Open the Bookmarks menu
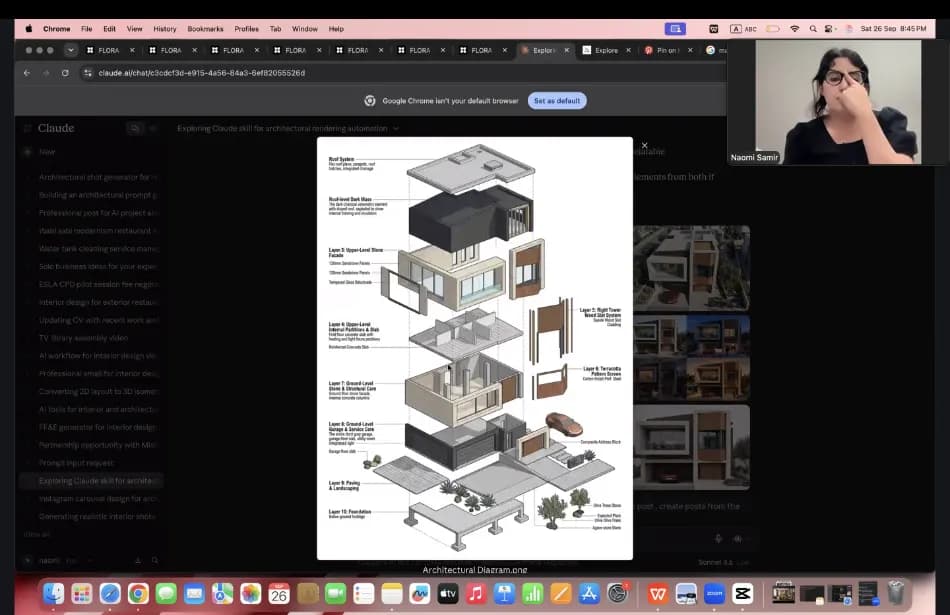This screenshot has height=615, width=950. coord(205,28)
